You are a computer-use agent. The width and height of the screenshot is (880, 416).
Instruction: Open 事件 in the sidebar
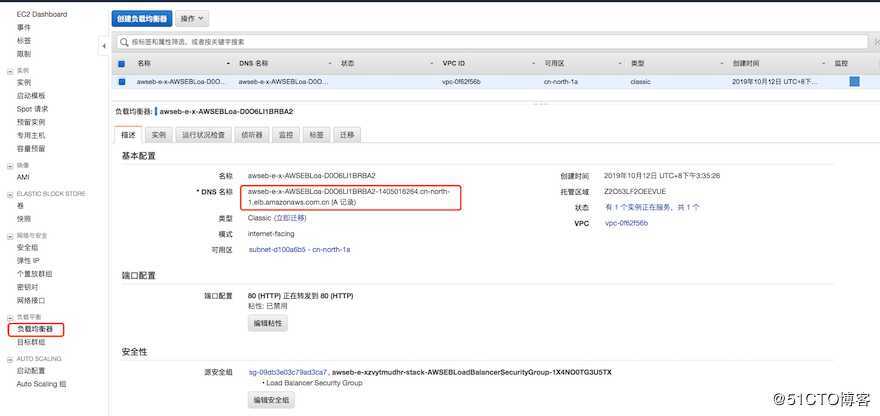(24, 28)
